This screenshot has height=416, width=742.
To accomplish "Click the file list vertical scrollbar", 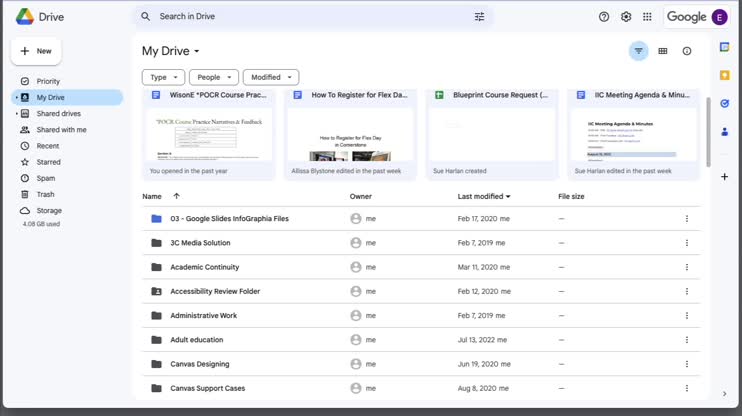I will [708, 132].
